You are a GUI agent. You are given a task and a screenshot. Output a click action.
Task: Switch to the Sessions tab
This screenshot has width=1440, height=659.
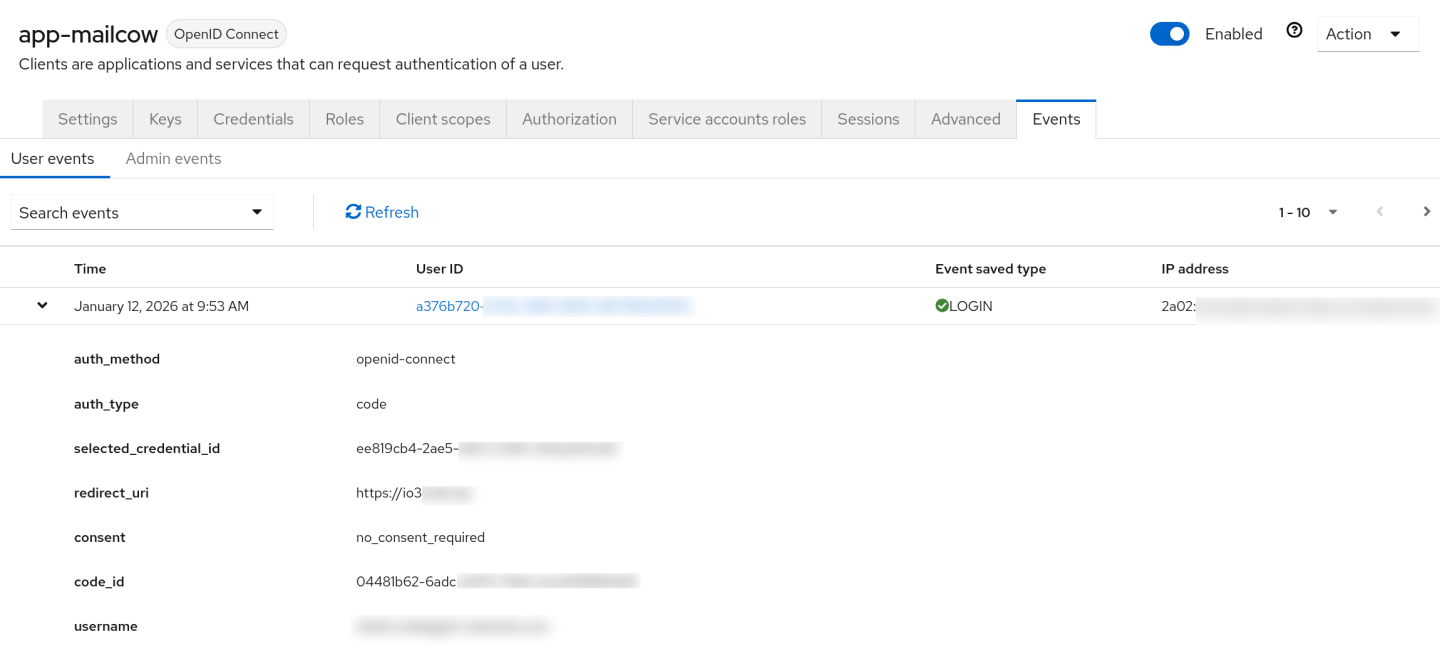[x=867, y=118]
